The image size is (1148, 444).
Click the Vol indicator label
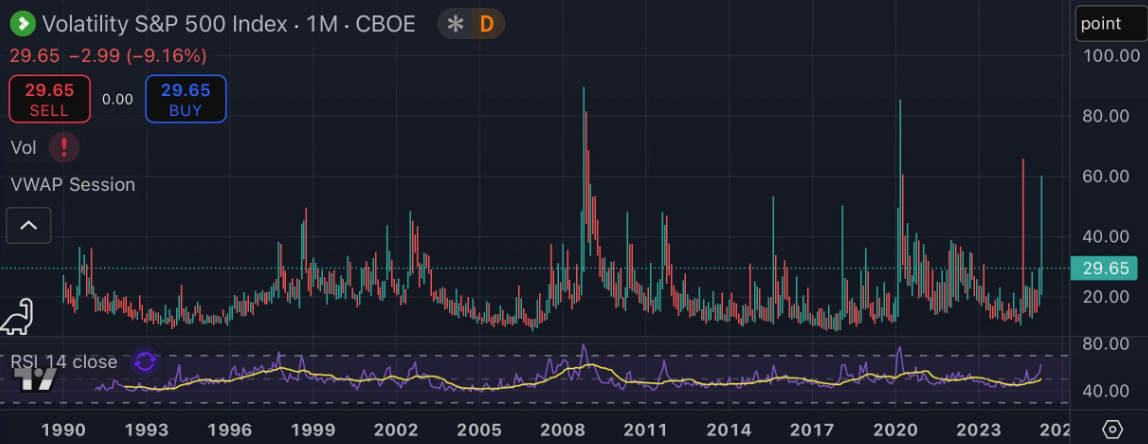tap(23, 147)
